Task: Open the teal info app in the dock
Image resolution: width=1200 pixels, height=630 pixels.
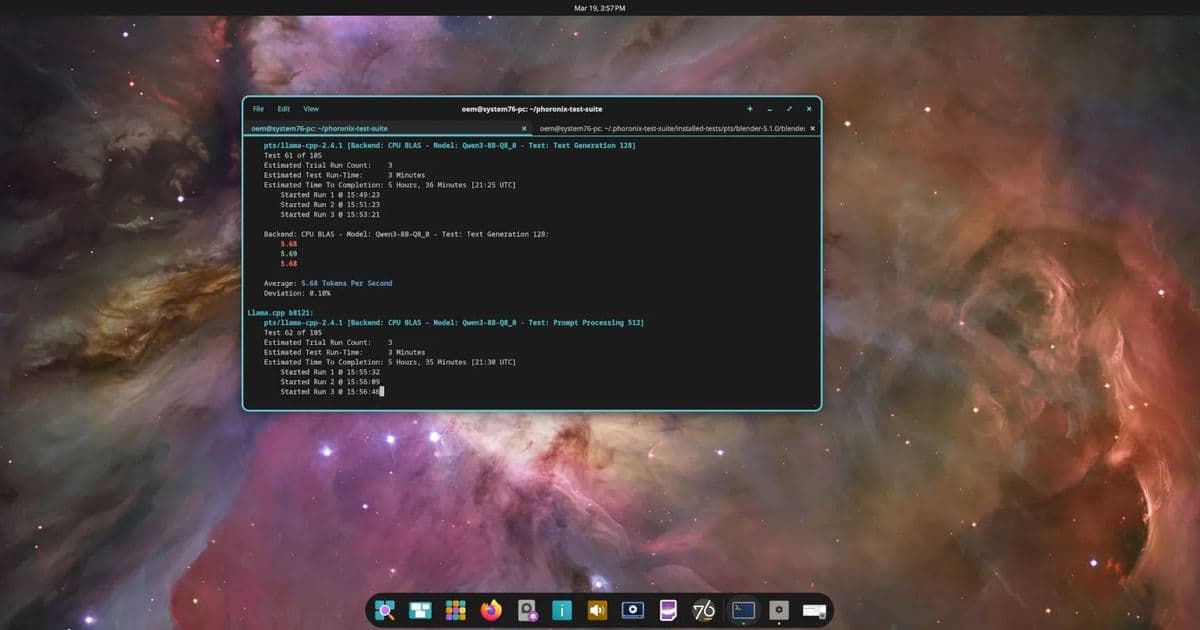Action: point(561,609)
